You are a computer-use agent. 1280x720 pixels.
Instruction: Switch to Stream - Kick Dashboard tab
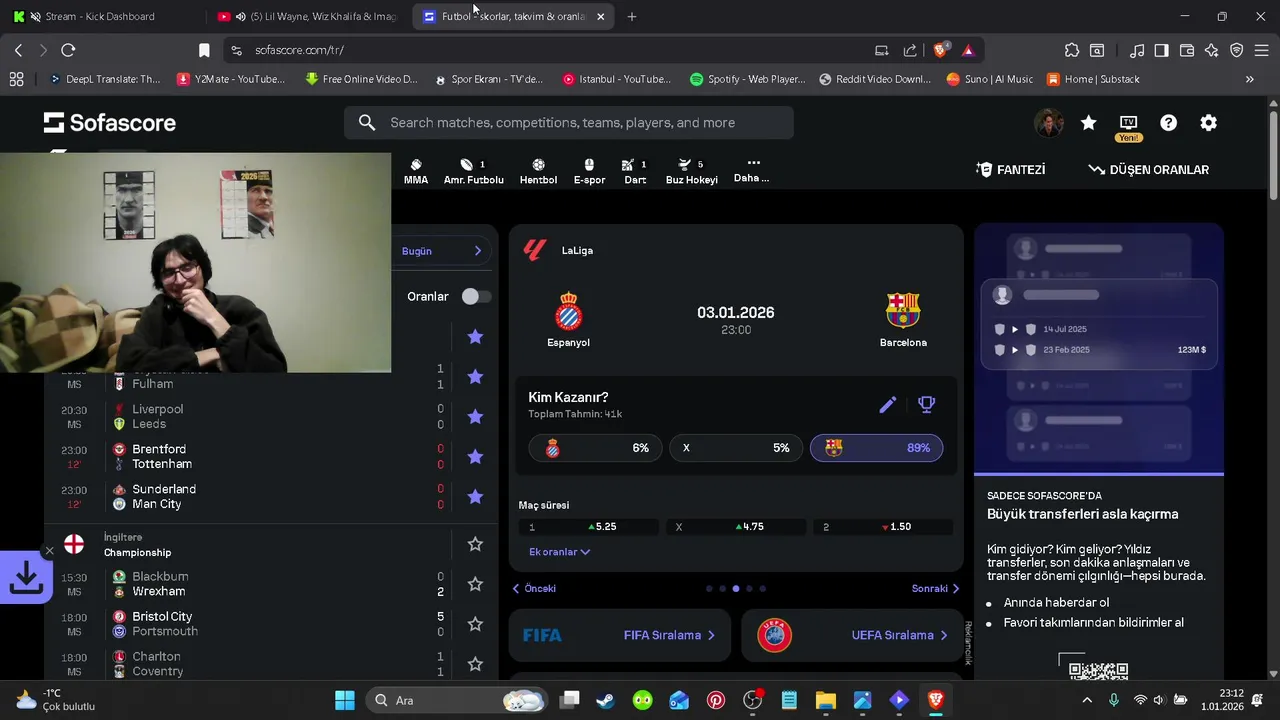pos(100,16)
